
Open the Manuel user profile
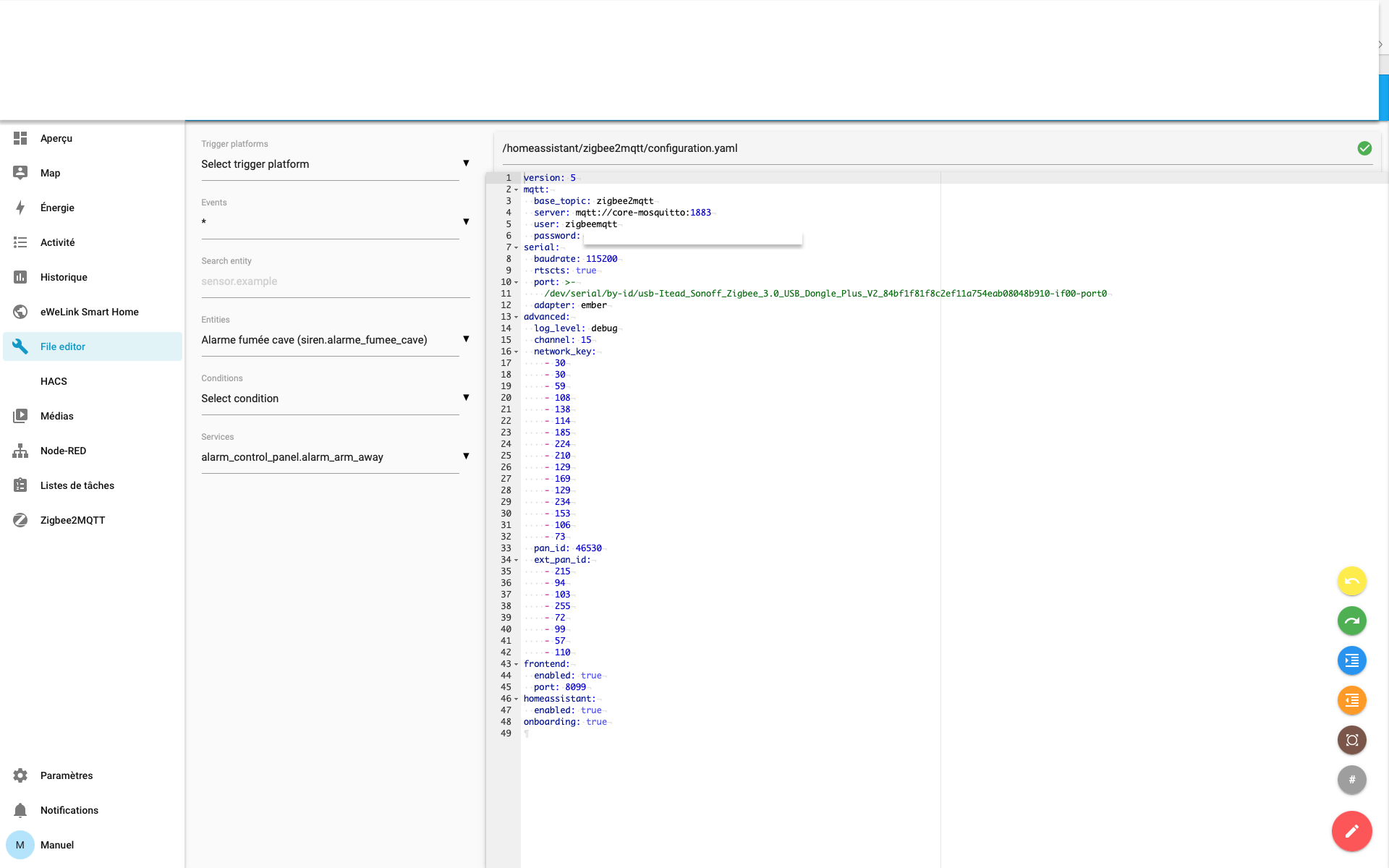(x=56, y=845)
